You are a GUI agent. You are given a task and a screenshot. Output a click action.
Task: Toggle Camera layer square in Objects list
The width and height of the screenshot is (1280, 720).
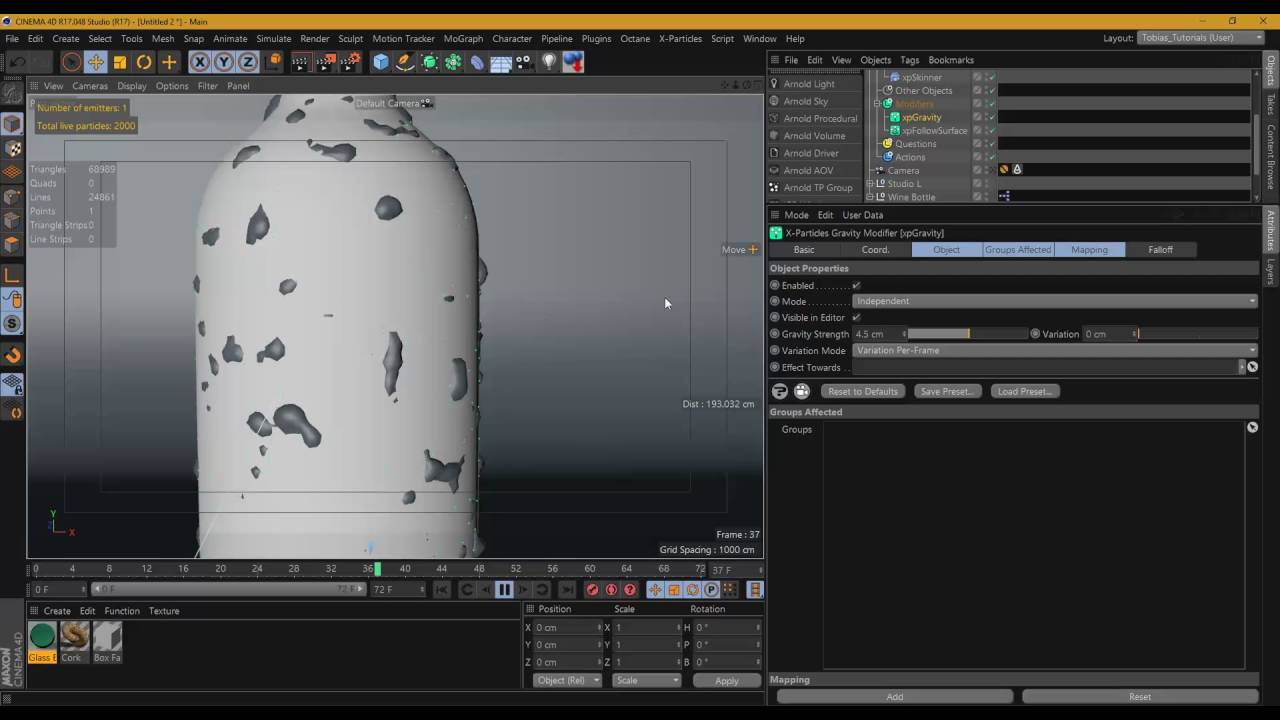977,170
